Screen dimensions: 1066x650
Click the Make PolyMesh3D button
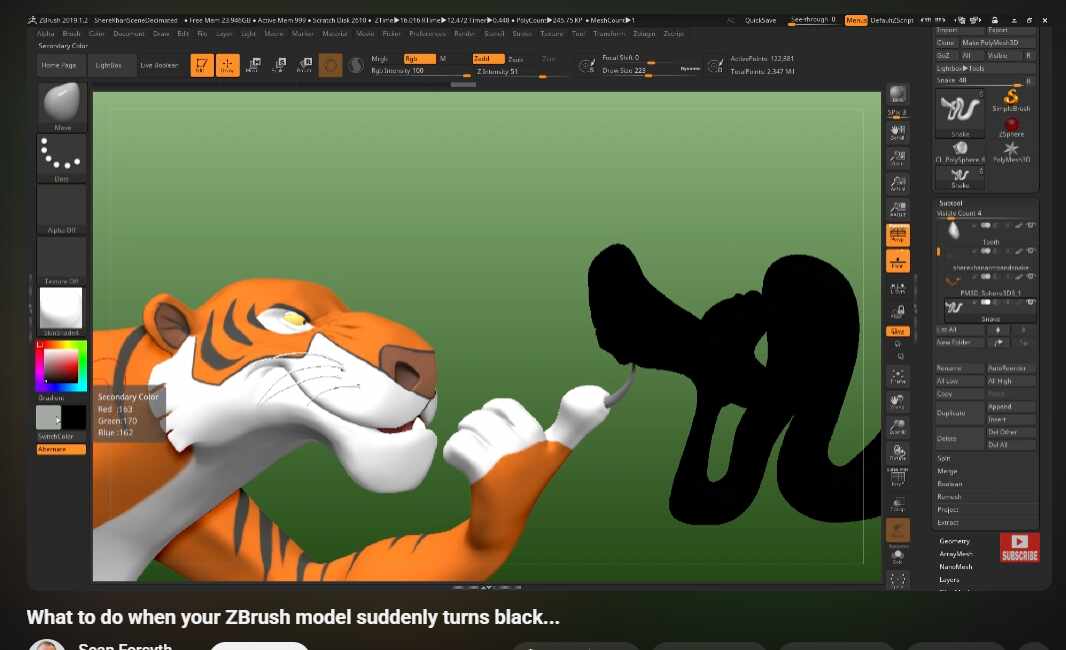click(x=997, y=43)
